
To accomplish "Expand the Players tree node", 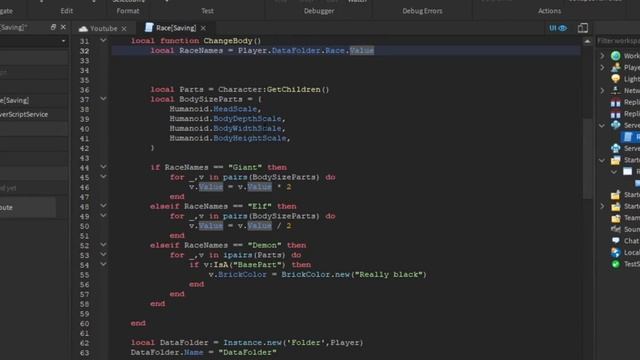I will tap(602, 67).
